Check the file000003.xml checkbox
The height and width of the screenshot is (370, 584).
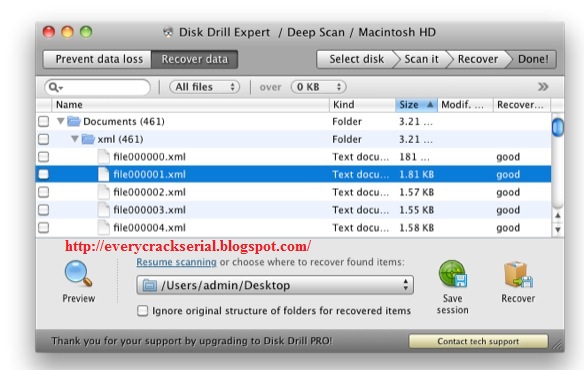tap(44, 210)
